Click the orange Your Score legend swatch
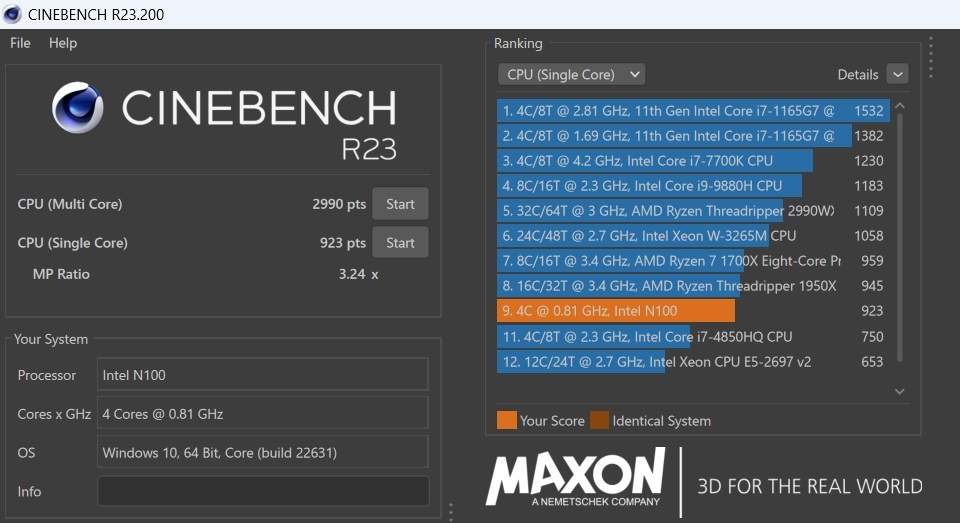 pyautogui.click(x=507, y=420)
